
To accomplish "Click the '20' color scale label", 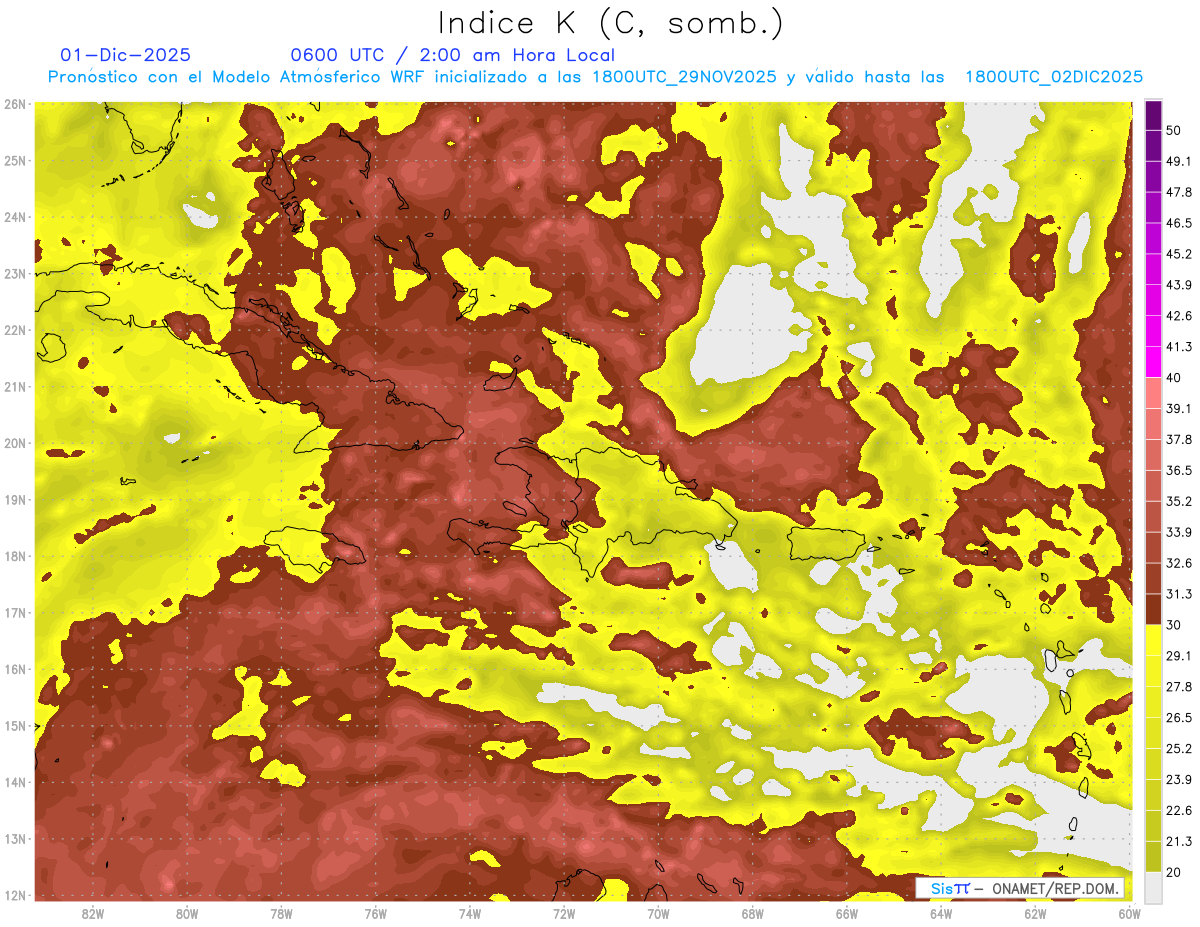I will [x=1173, y=872].
